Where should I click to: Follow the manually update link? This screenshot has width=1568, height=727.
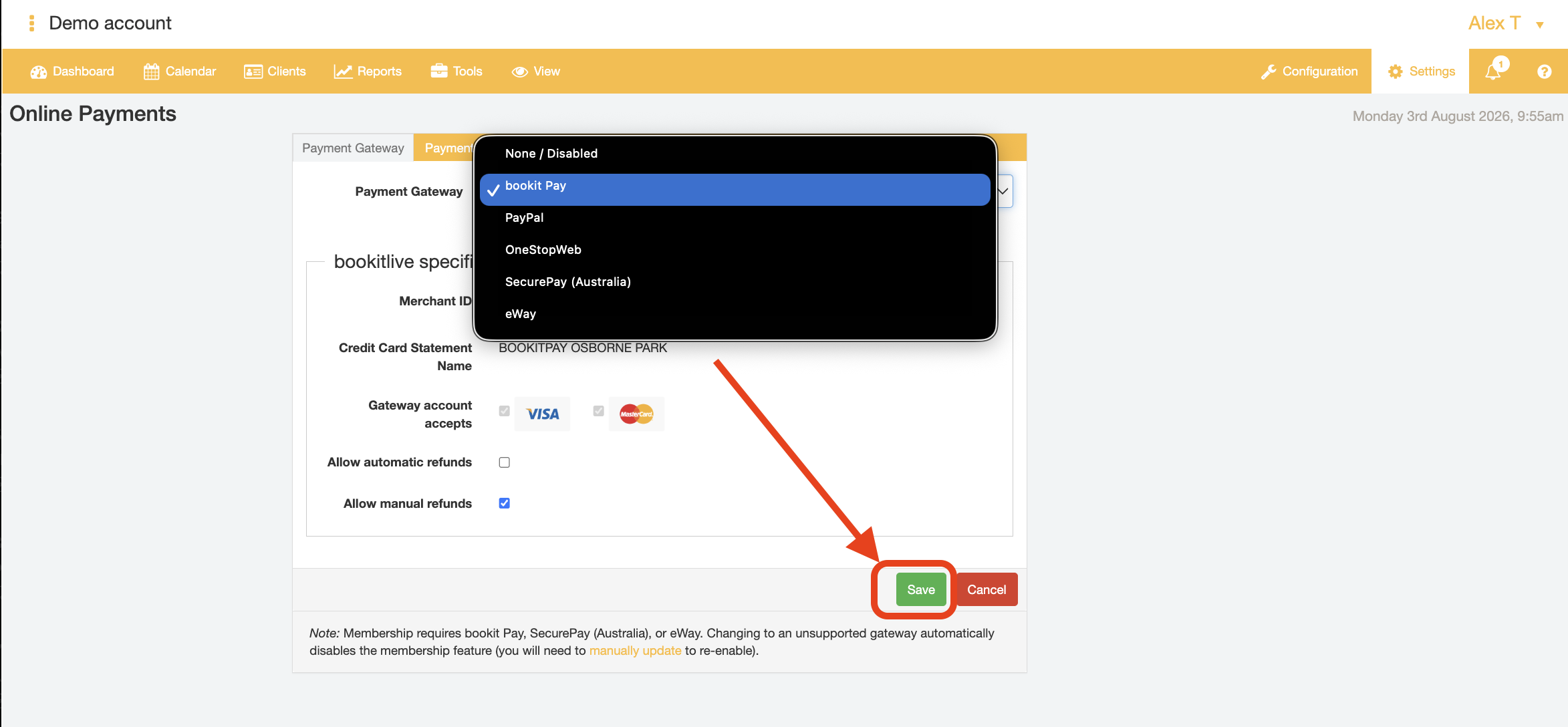[635, 651]
